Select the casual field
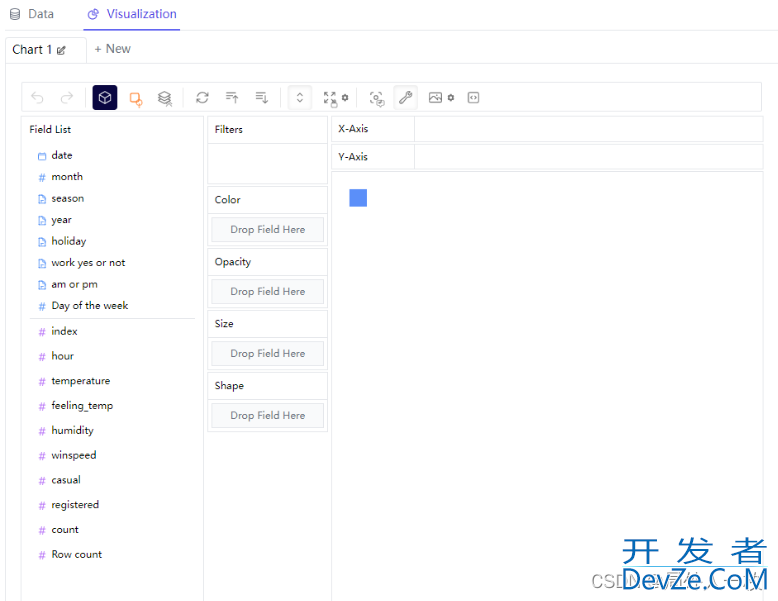The image size is (778, 601). [66, 480]
